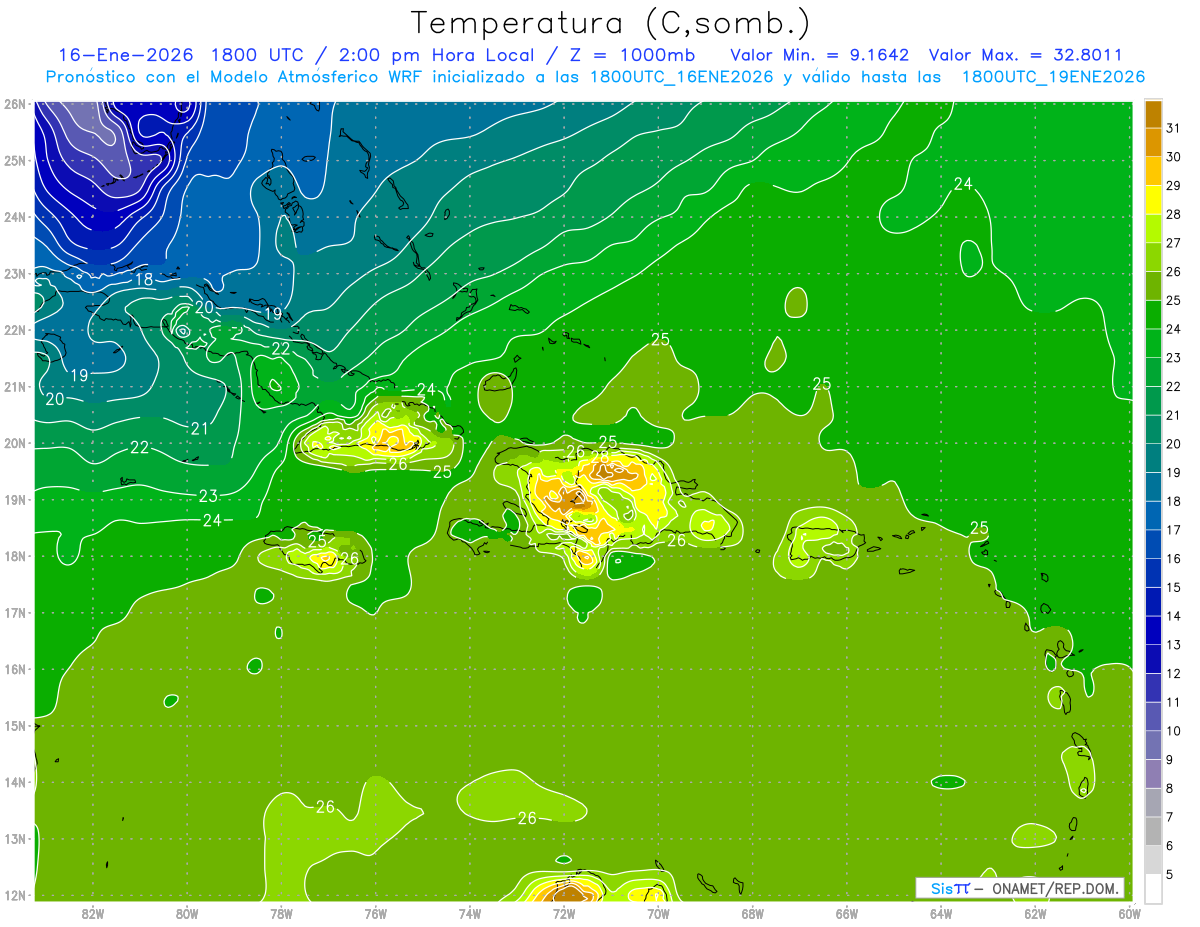This screenshot has width=1200, height=927.
Task: Click the brown swatch above legend value 31
Action: [x=1153, y=114]
